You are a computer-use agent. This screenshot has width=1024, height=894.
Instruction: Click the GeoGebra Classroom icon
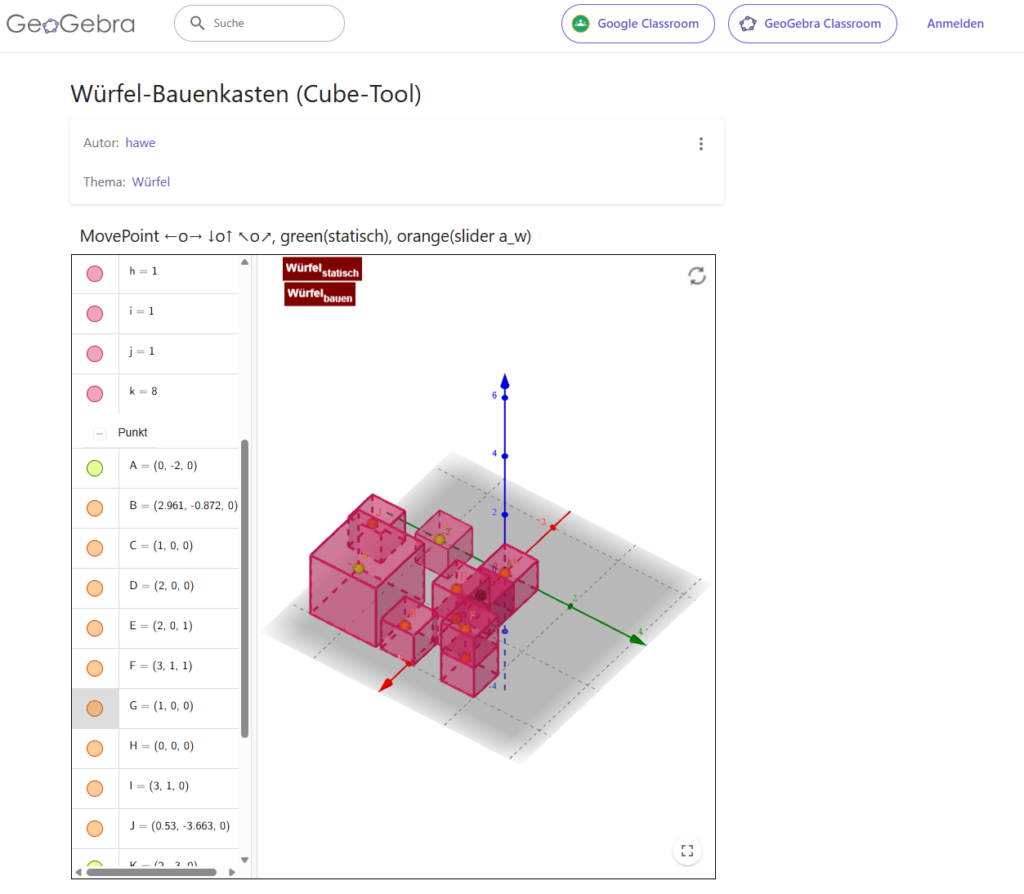click(747, 24)
